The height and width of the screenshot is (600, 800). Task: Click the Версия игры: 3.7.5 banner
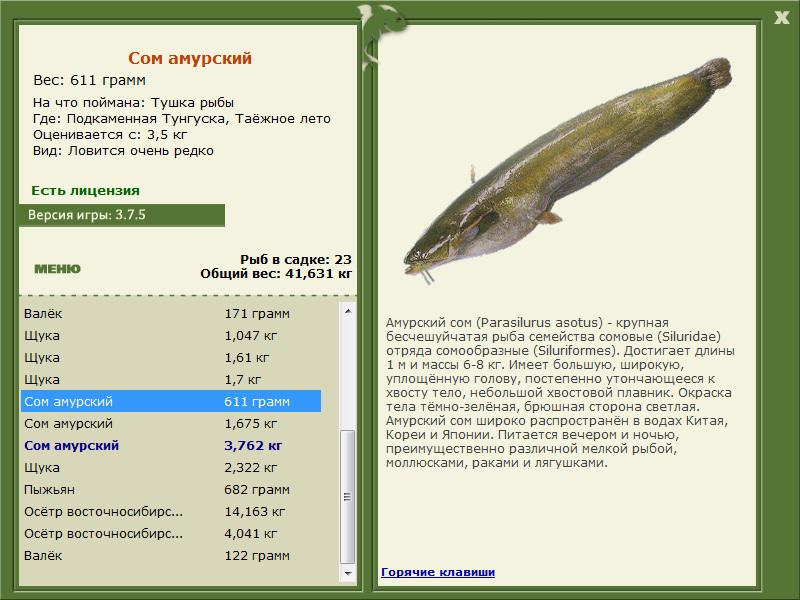click(121, 215)
